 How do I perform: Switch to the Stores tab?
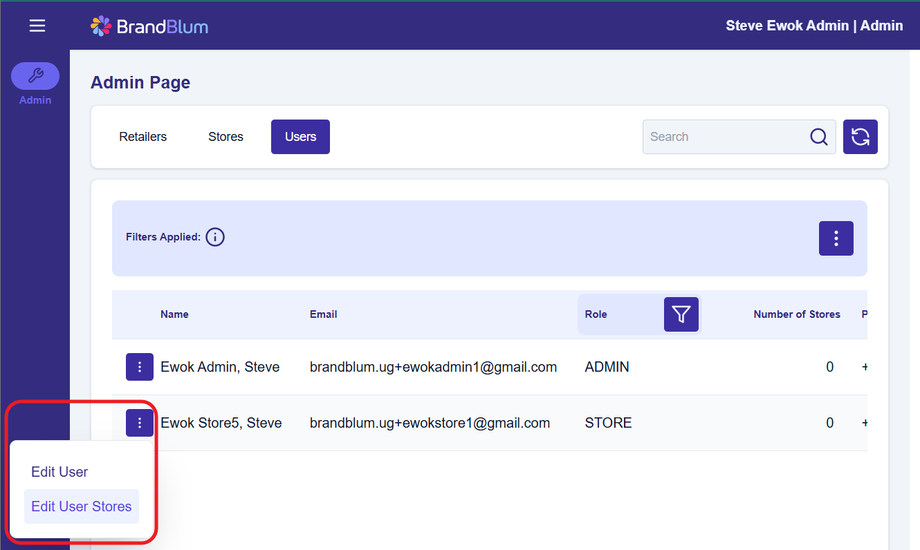pos(226,137)
